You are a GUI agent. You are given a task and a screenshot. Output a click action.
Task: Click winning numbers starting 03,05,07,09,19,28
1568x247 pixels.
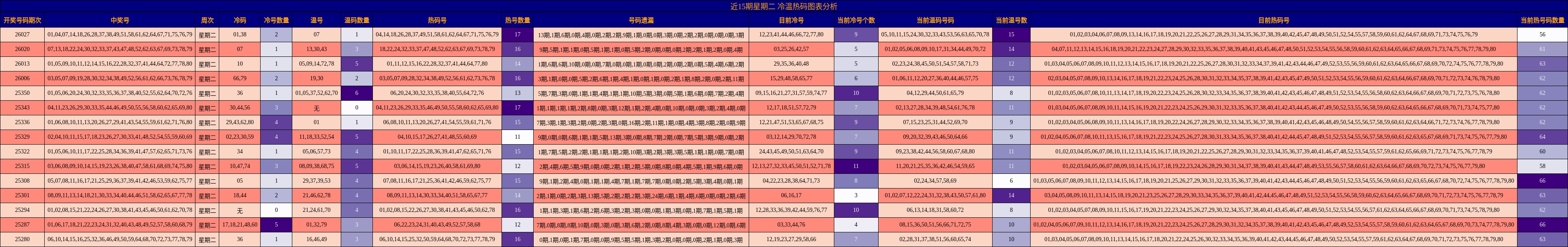click(x=120, y=79)
